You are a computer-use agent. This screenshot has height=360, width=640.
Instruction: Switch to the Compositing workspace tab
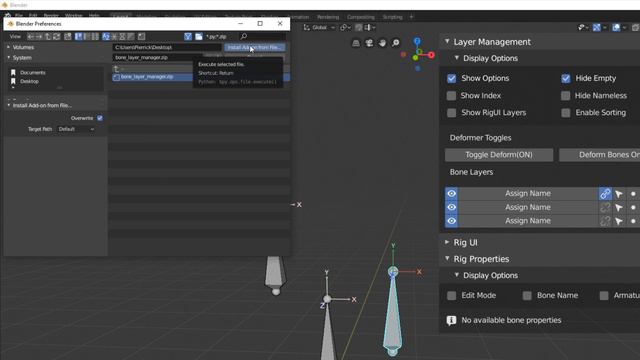(360, 17)
